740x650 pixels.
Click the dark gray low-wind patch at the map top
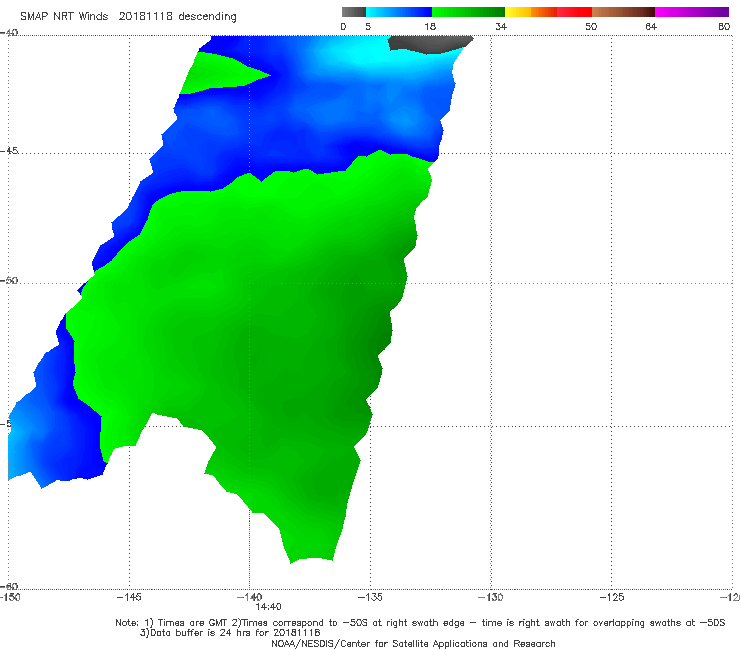coord(429,43)
